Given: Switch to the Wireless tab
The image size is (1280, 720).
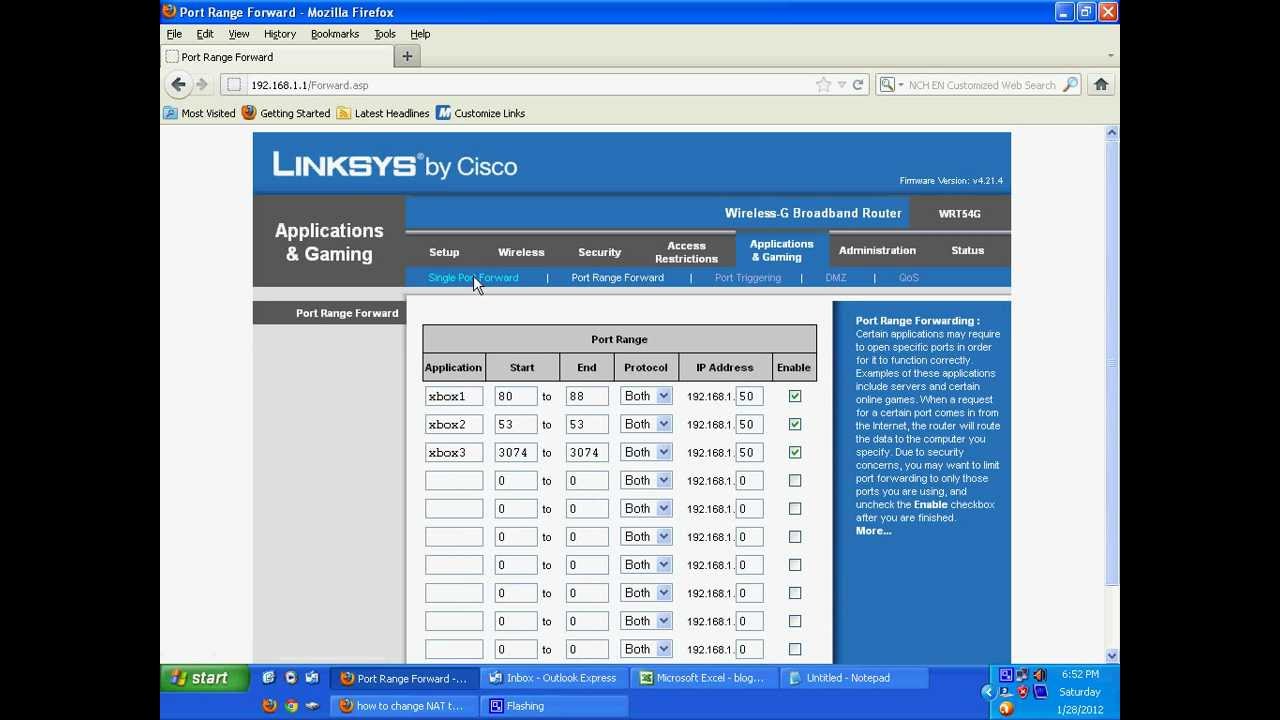Looking at the screenshot, I should pyautogui.click(x=521, y=252).
